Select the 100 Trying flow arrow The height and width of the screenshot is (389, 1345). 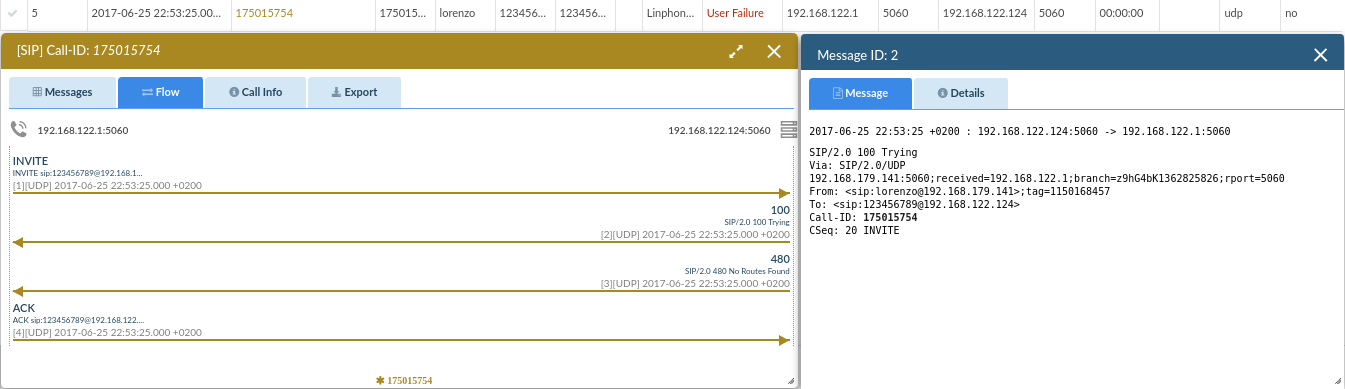(401, 242)
